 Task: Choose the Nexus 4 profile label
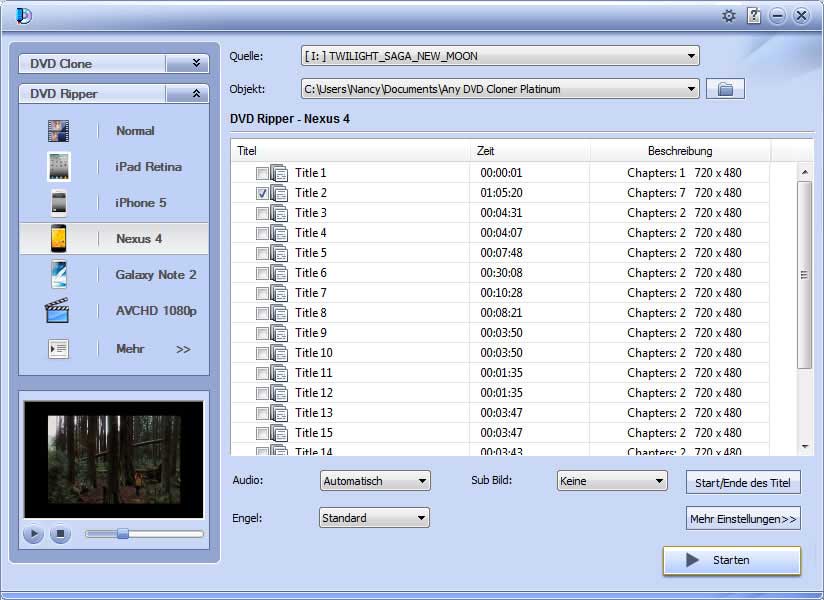[x=139, y=239]
